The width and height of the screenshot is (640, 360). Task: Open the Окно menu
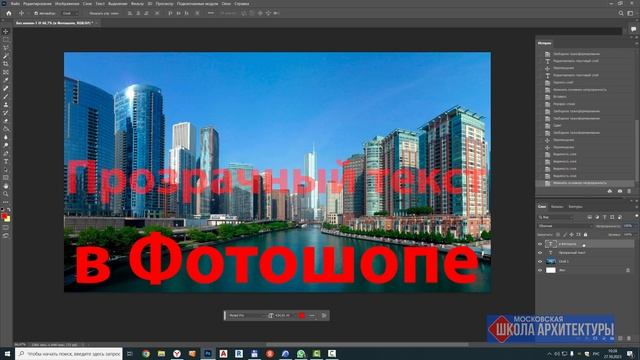point(226,4)
